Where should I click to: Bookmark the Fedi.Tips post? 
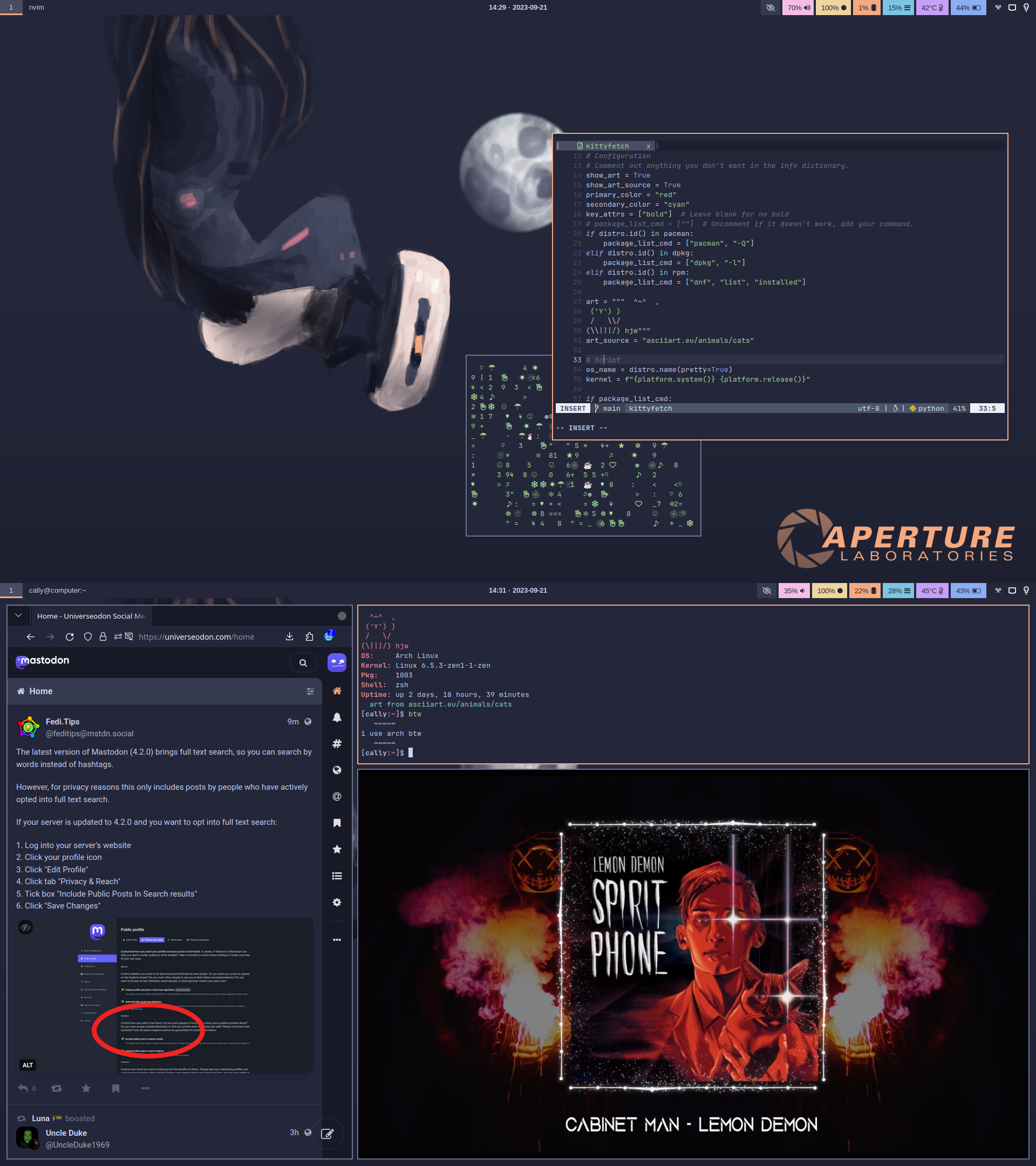(x=116, y=1088)
